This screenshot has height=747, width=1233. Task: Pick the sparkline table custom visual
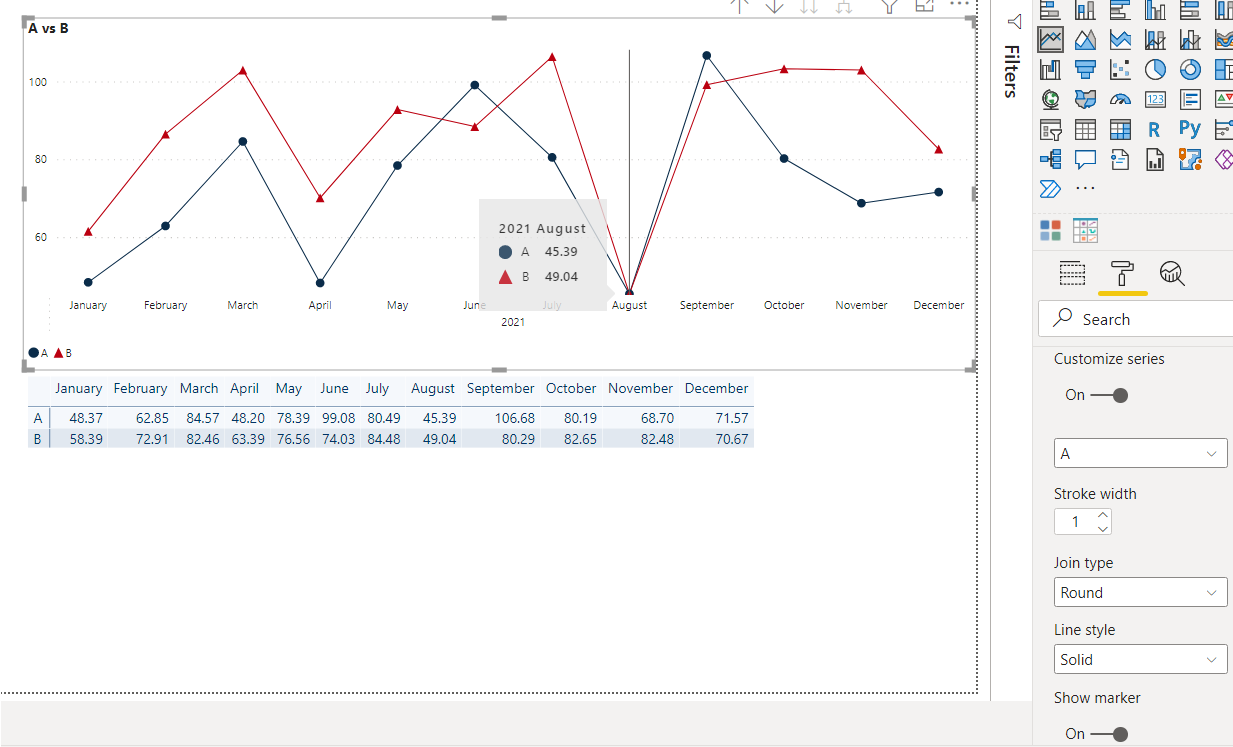pyautogui.click(x=1085, y=231)
